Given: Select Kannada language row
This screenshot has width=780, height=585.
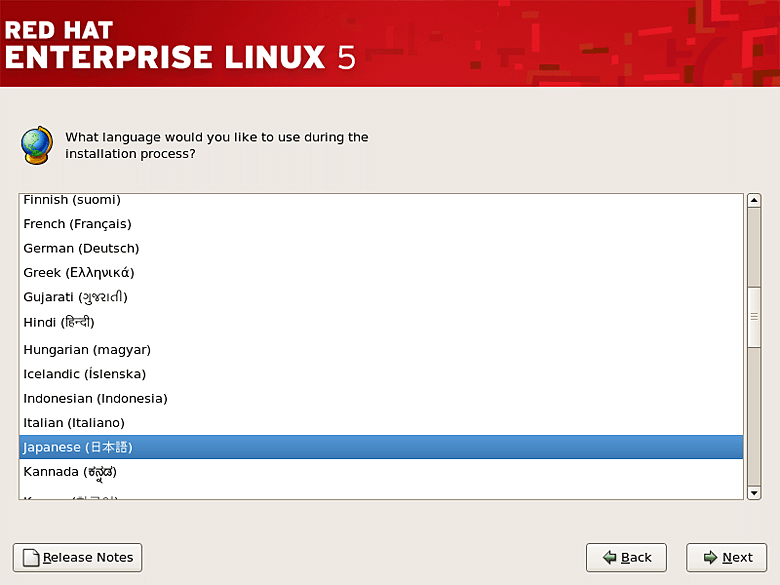Looking at the screenshot, I should (x=381, y=472).
